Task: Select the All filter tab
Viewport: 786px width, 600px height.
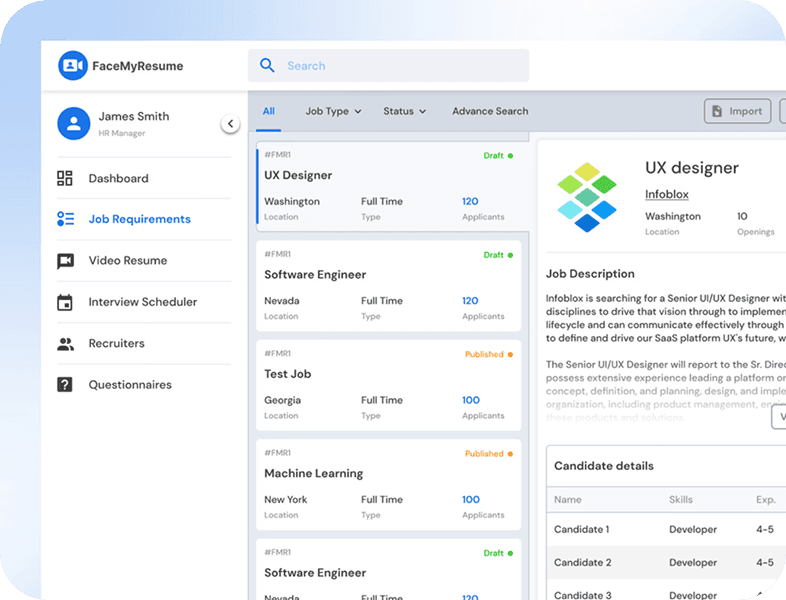Action: 269,111
